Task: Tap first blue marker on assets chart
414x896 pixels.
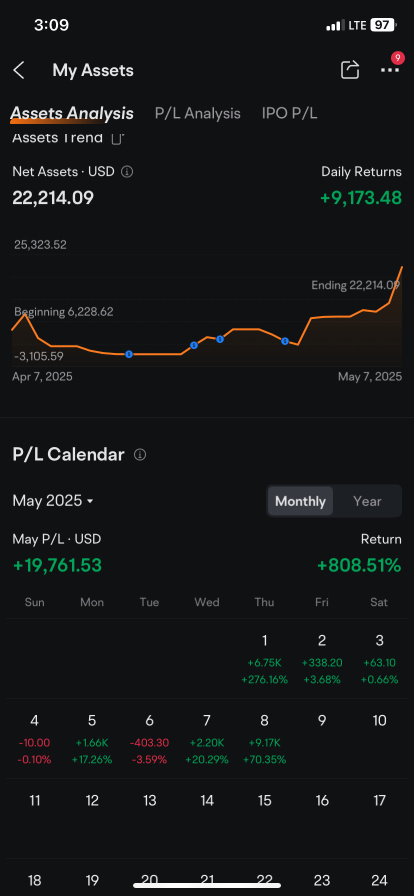Action: (x=129, y=354)
